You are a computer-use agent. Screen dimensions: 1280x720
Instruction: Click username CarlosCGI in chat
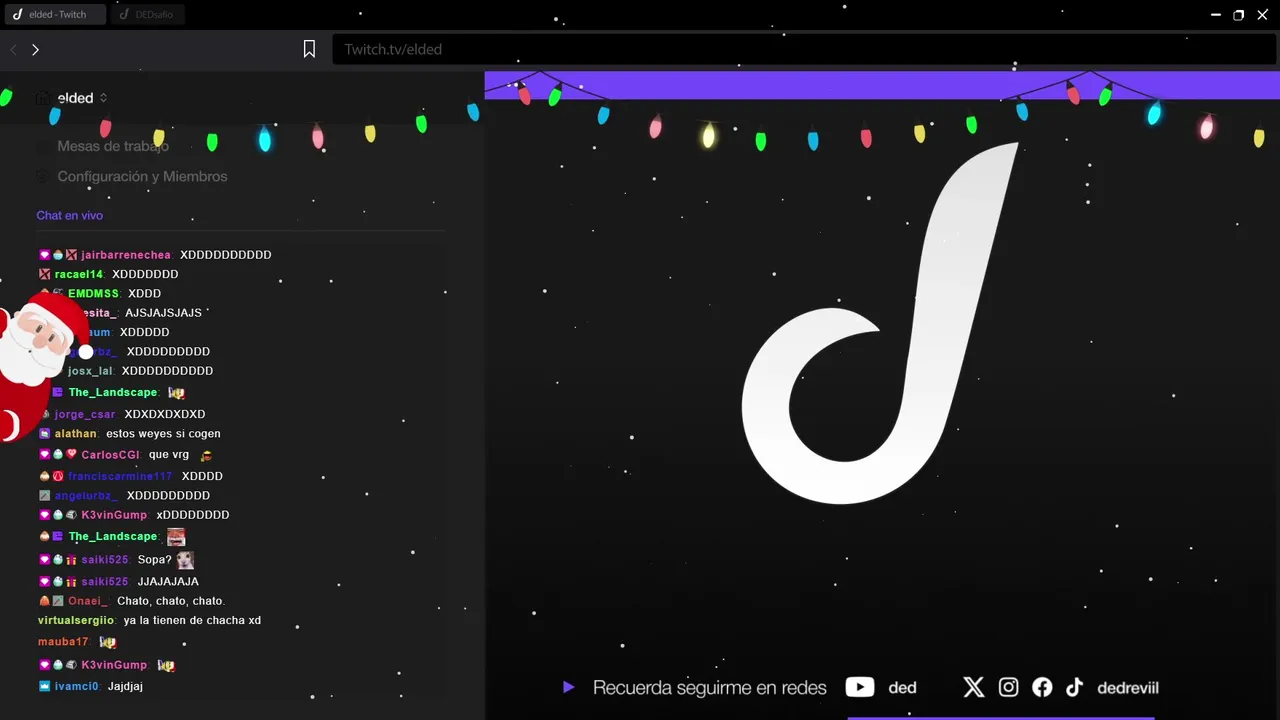click(x=110, y=455)
